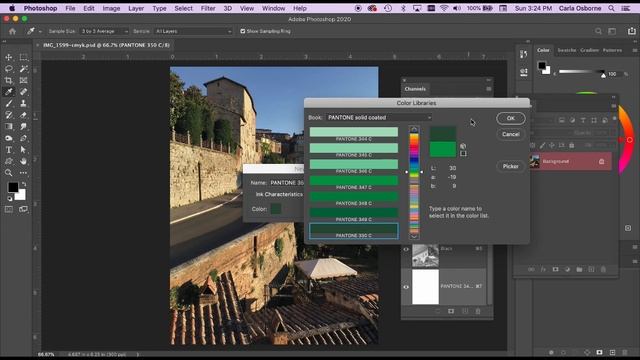
Task: Open the Filter menu
Action: (208, 8)
